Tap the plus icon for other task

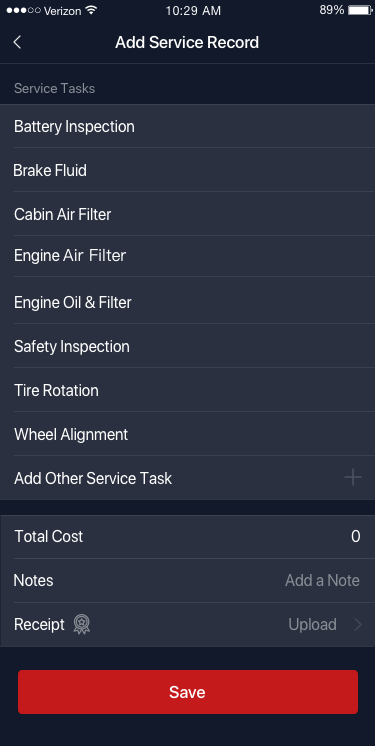(353, 477)
